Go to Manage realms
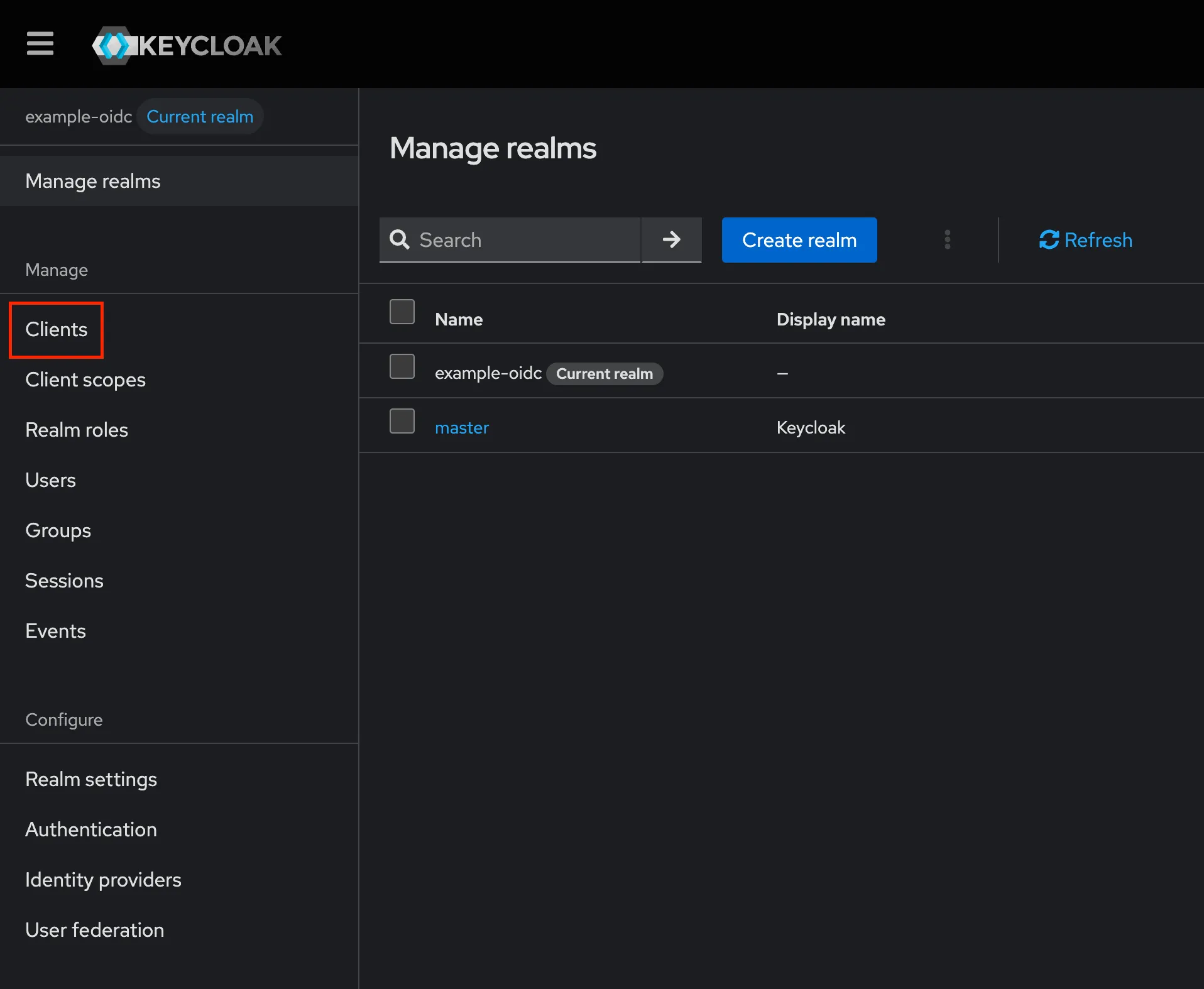Image resolution: width=1204 pixels, height=989 pixels. (x=92, y=181)
